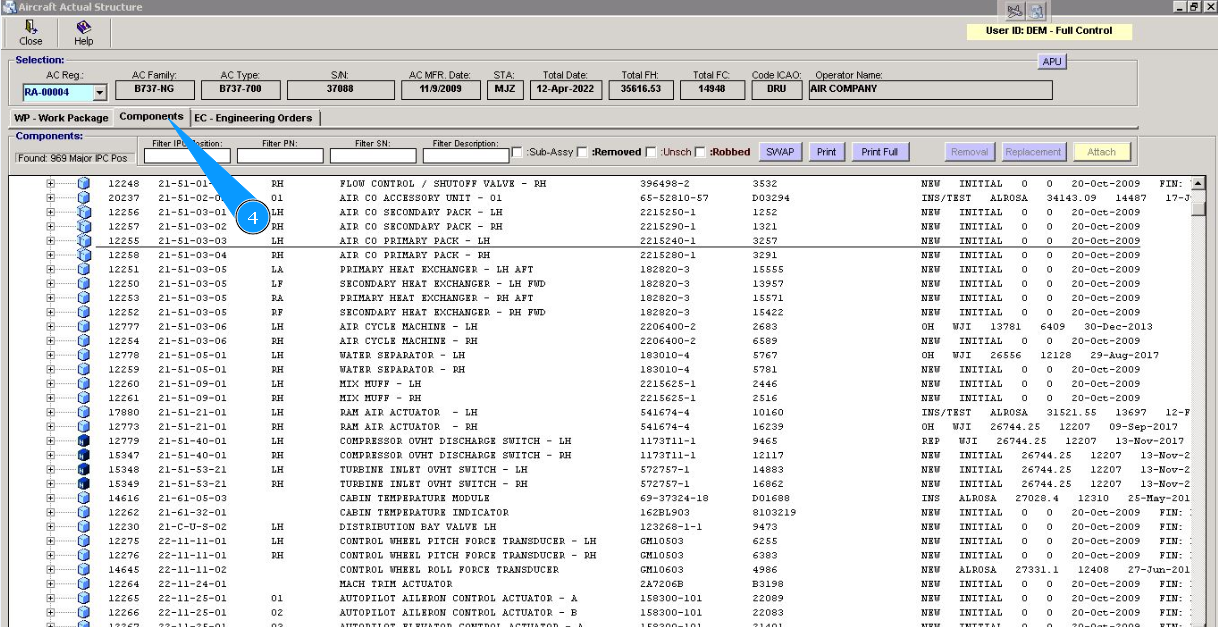Toggle the Unsch checkbox
The image size is (1218, 633).
point(653,152)
